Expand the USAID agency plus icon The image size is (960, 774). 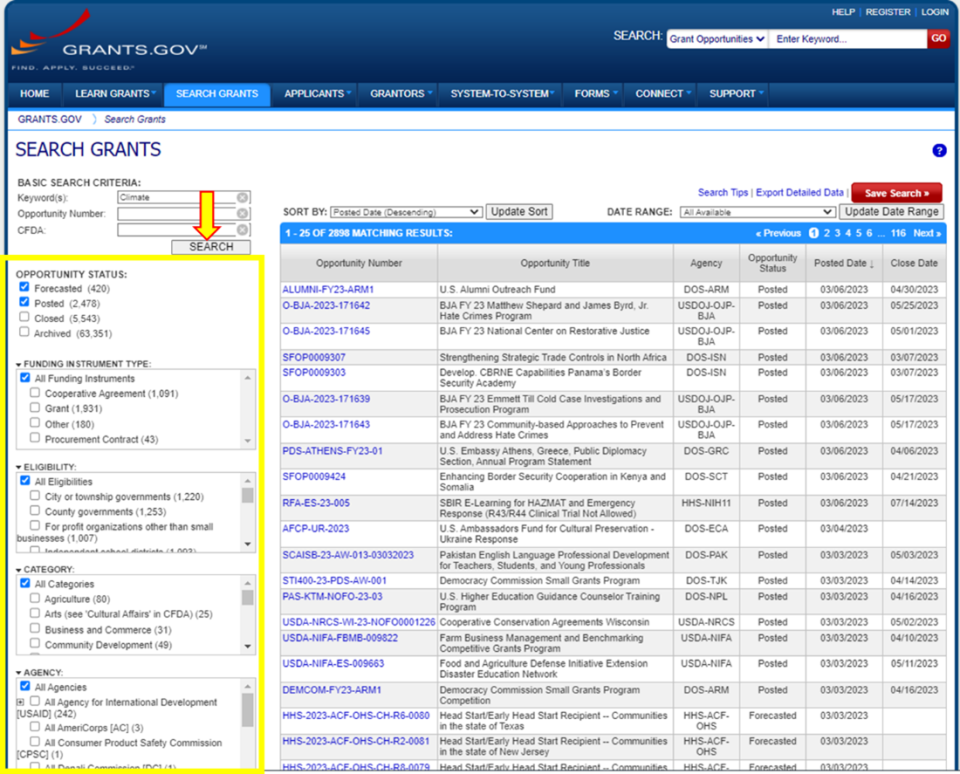[20, 702]
